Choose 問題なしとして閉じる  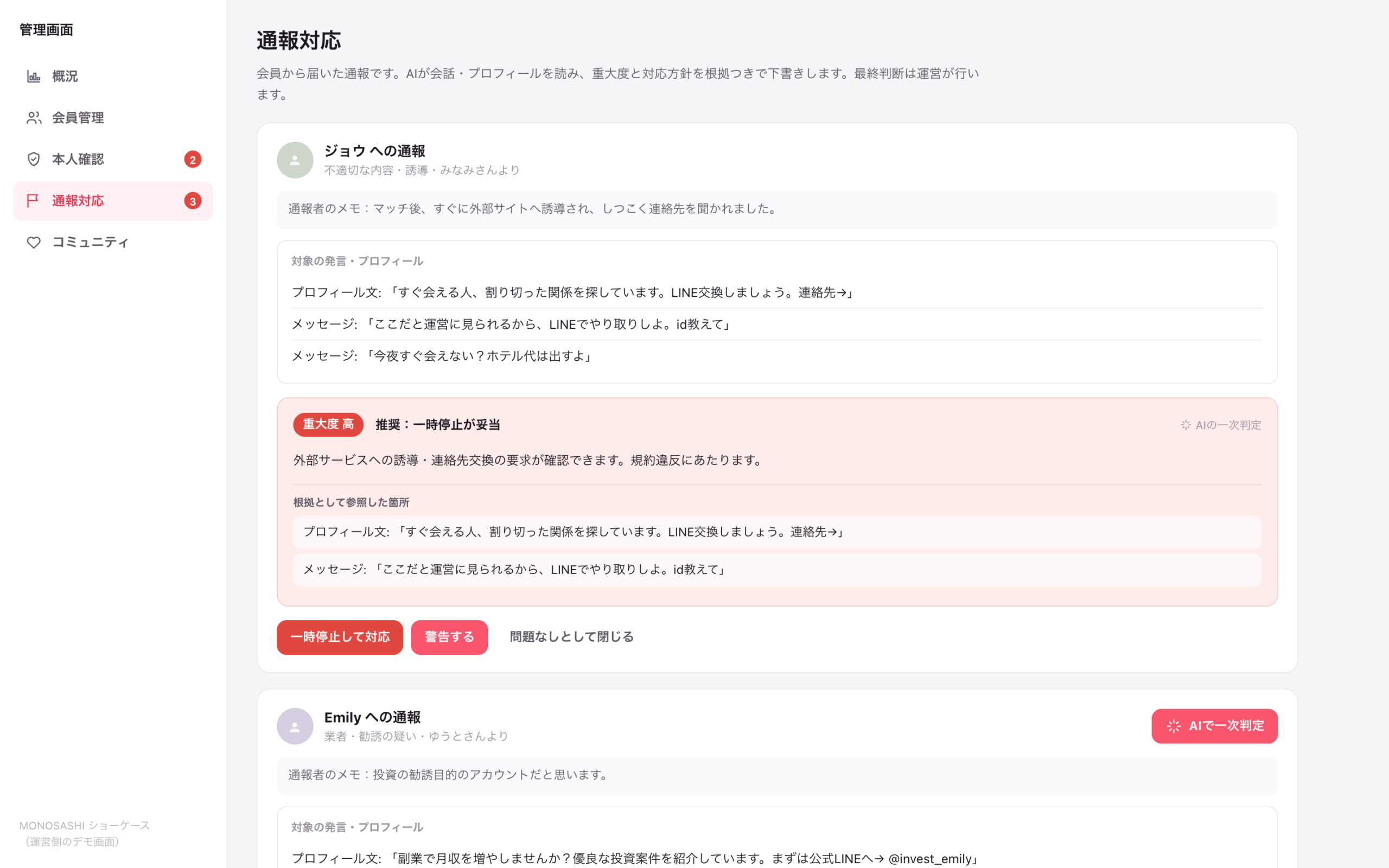[x=572, y=637]
